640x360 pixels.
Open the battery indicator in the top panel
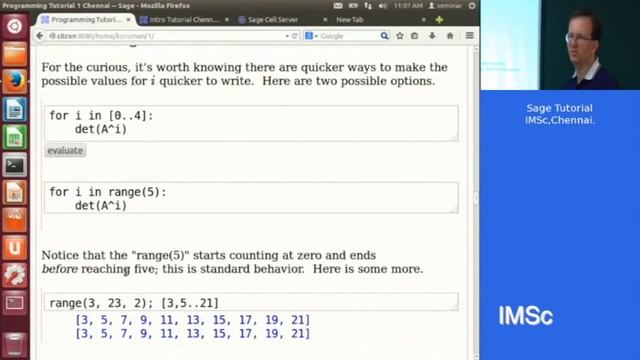click(353, 6)
